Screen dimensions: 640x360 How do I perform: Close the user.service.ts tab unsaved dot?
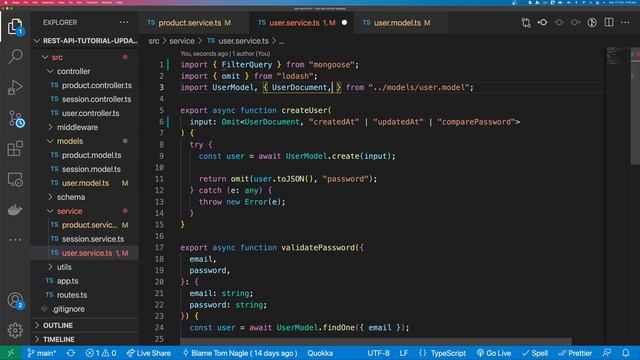pos(344,22)
